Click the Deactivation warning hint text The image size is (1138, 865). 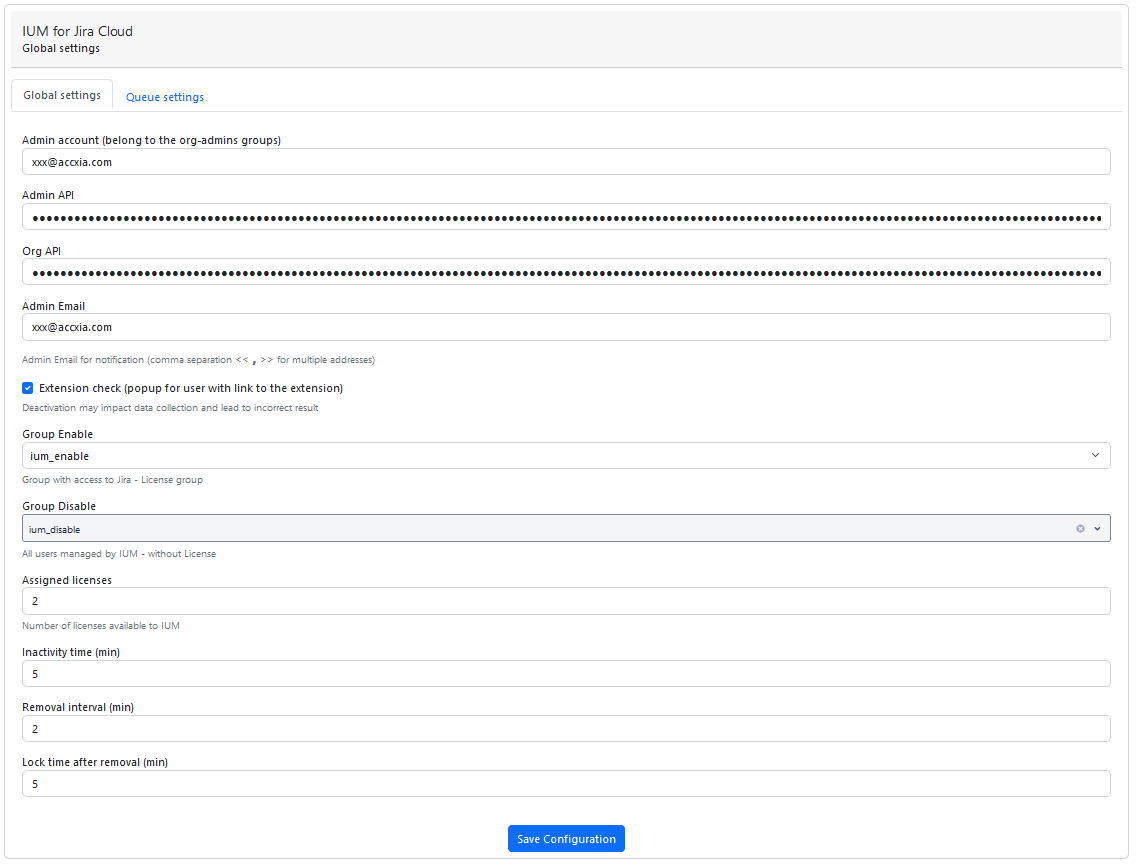tap(170, 408)
